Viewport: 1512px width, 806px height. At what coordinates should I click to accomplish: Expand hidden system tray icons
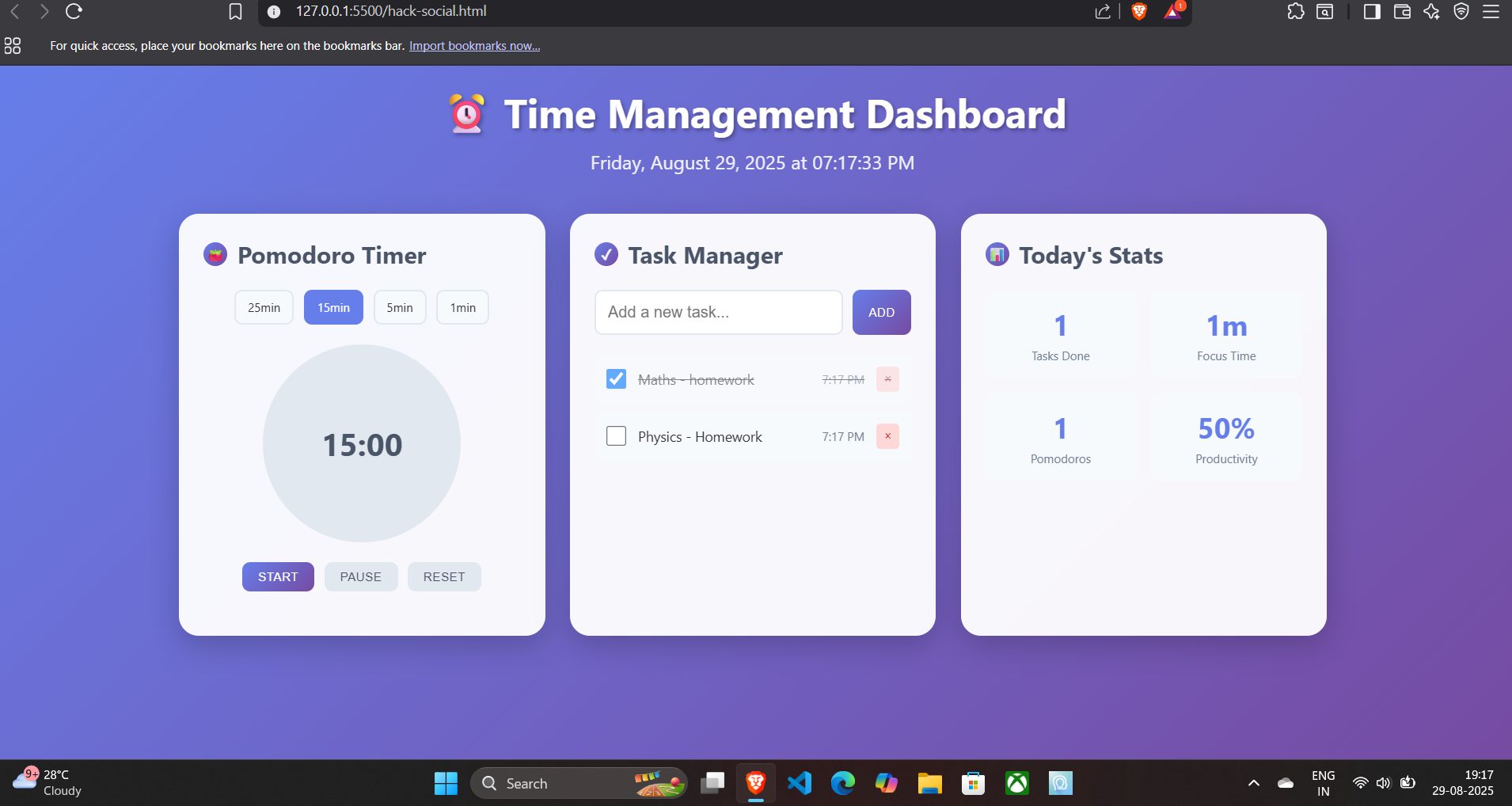(1253, 782)
